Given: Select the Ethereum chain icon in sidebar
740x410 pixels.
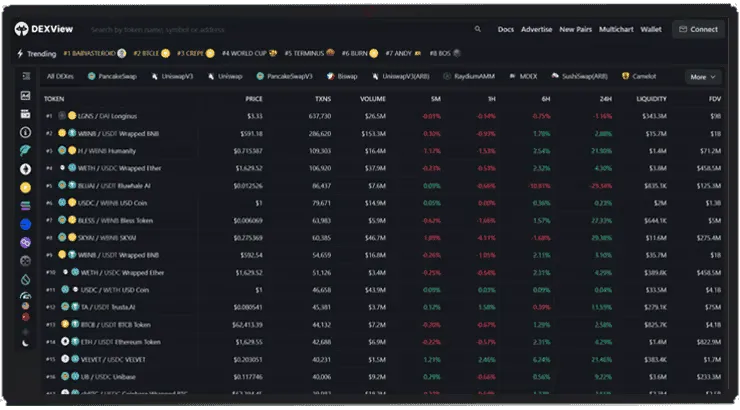Looking at the screenshot, I should pos(25,169).
